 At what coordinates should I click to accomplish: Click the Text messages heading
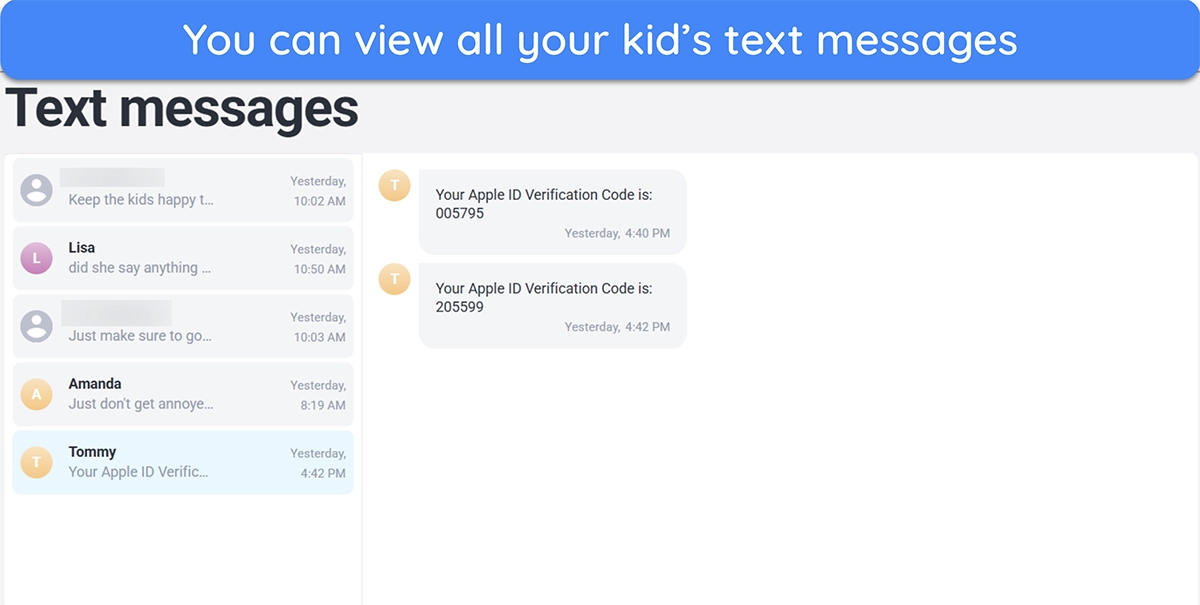tap(182, 108)
